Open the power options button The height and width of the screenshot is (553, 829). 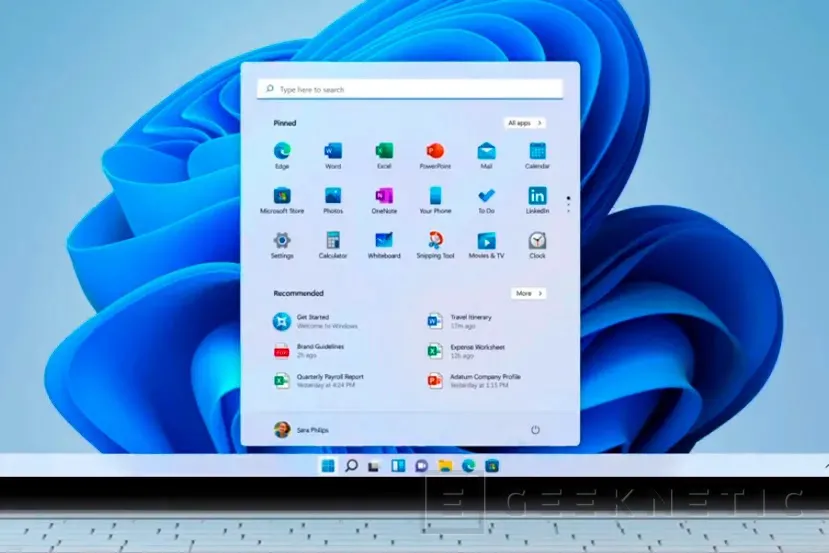click(535, 430)
